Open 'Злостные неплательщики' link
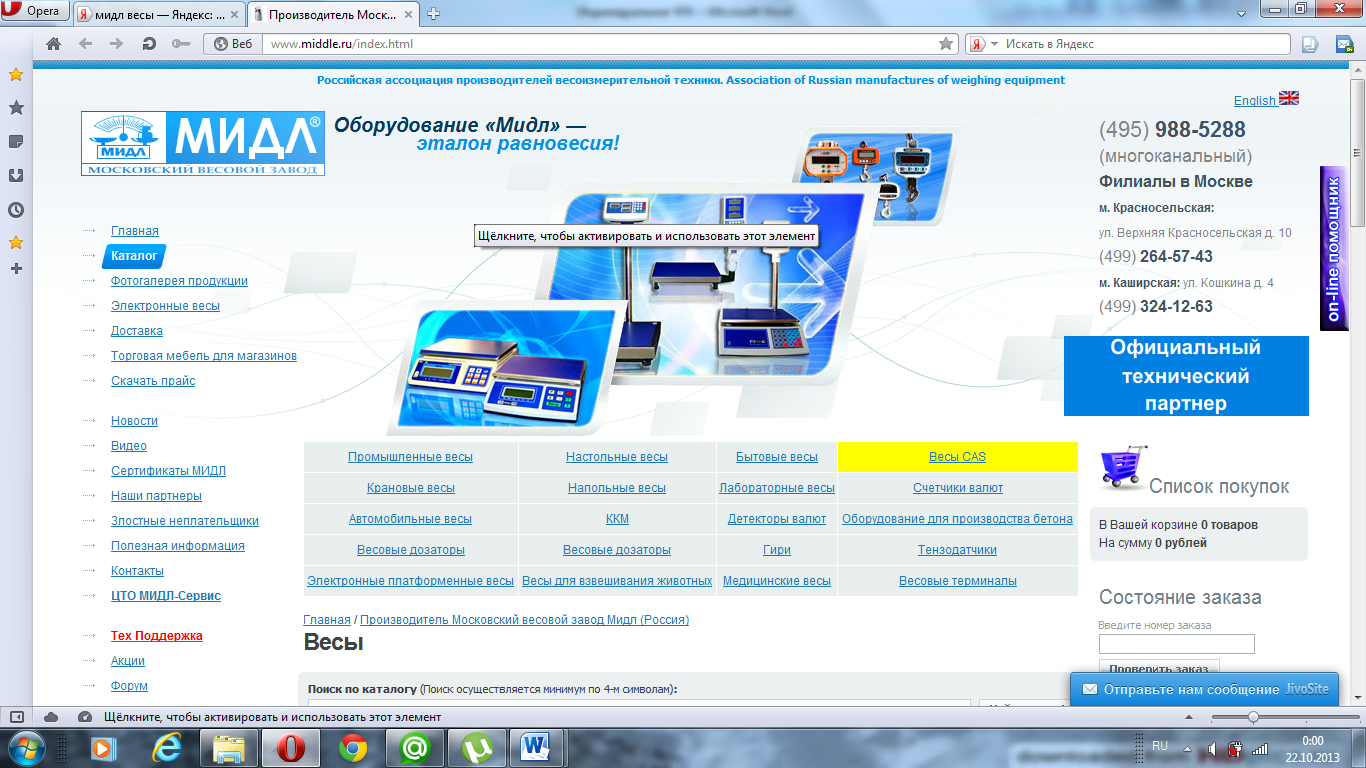Image resolution: width=1366 pixels, height=768 pixels. coord(185,521)
